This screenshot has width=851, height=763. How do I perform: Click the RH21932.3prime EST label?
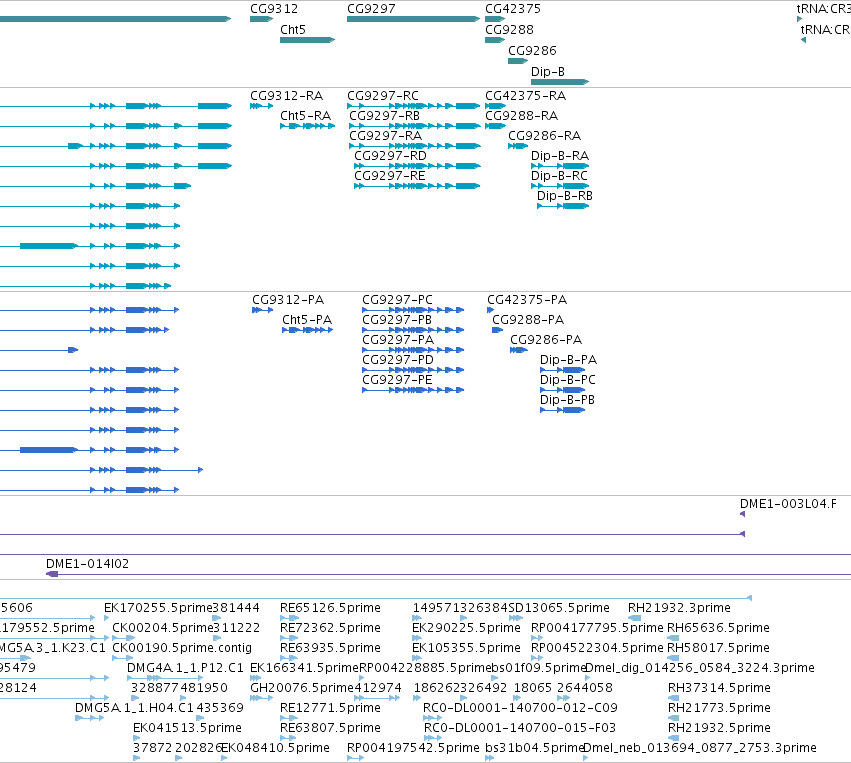click(679, 608)
